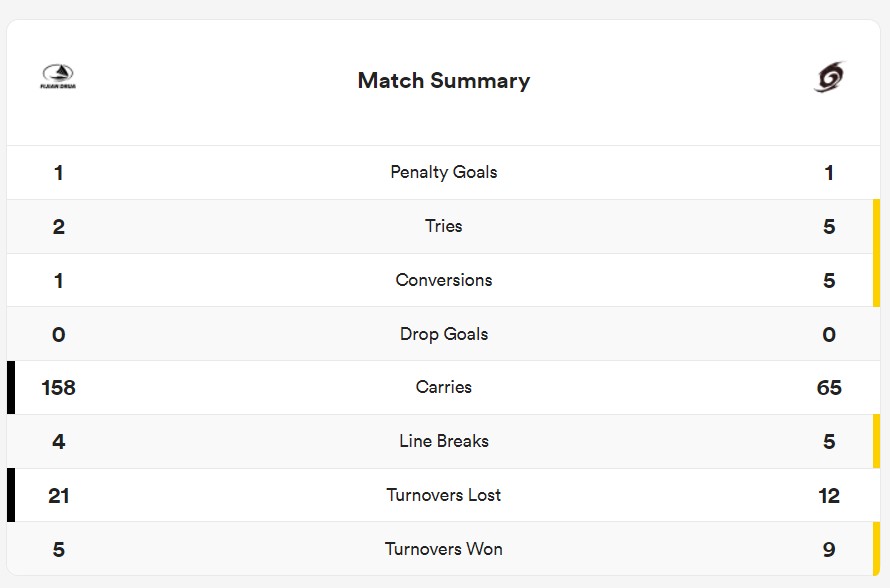Select the Turnovers Lost label
This screenshot has height=588, width=890.
444,495
